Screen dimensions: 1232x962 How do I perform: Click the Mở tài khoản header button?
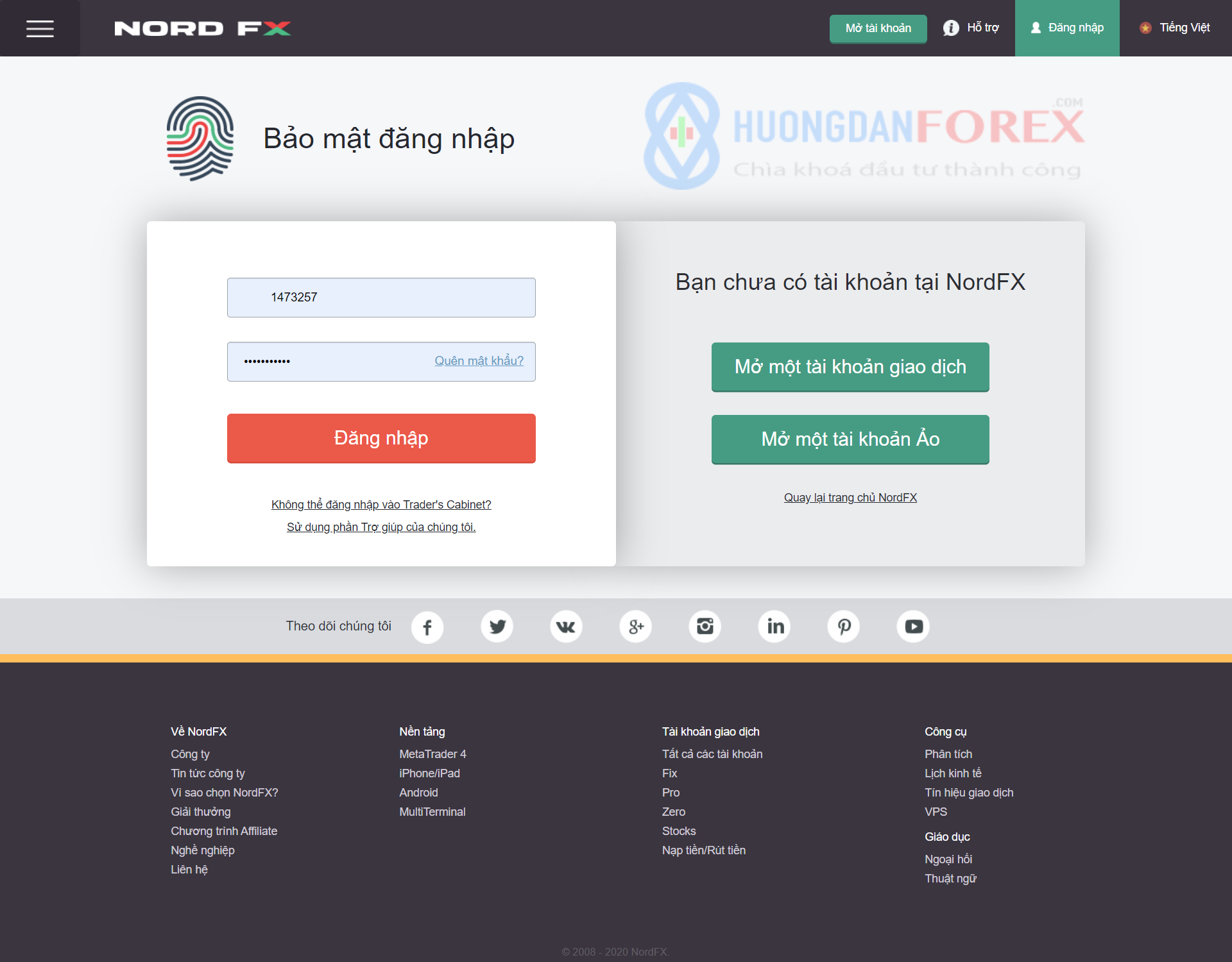878,28
